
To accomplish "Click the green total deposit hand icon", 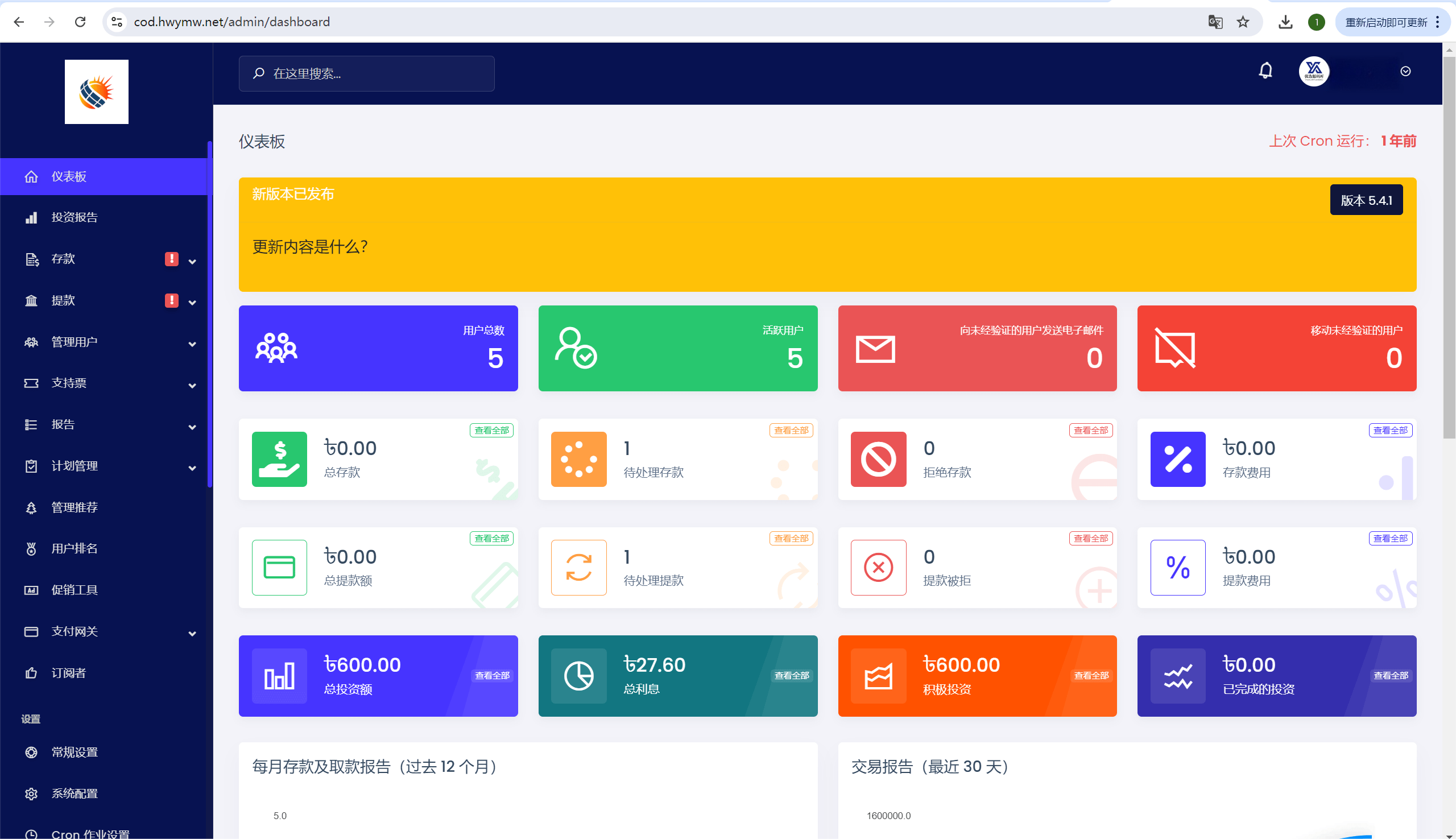I will coord(279,459).
